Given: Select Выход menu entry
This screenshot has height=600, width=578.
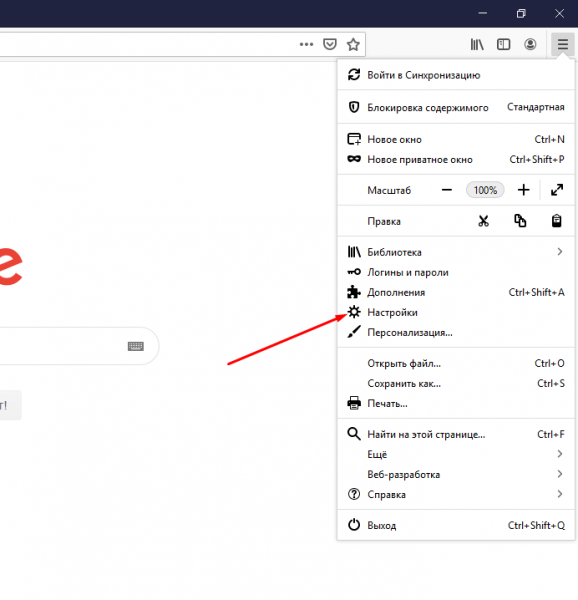Looking at the screenshot, I should coord(456,525).
